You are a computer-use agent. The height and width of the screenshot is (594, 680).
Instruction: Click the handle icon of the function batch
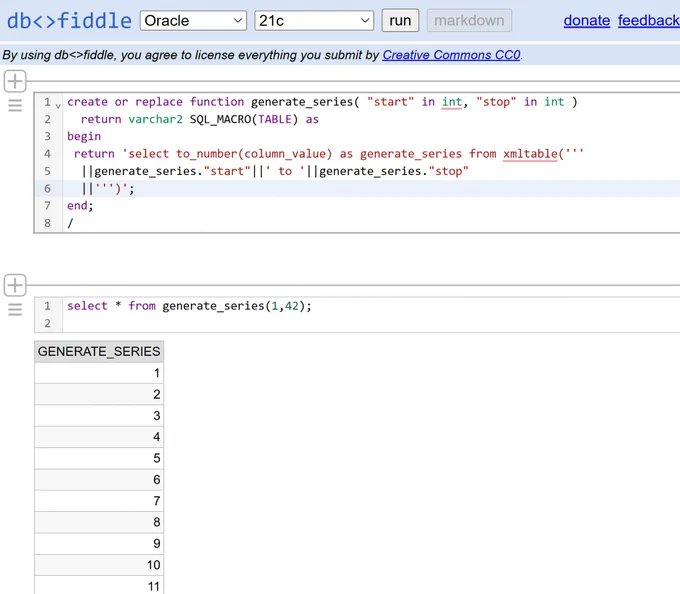[15, 105]
